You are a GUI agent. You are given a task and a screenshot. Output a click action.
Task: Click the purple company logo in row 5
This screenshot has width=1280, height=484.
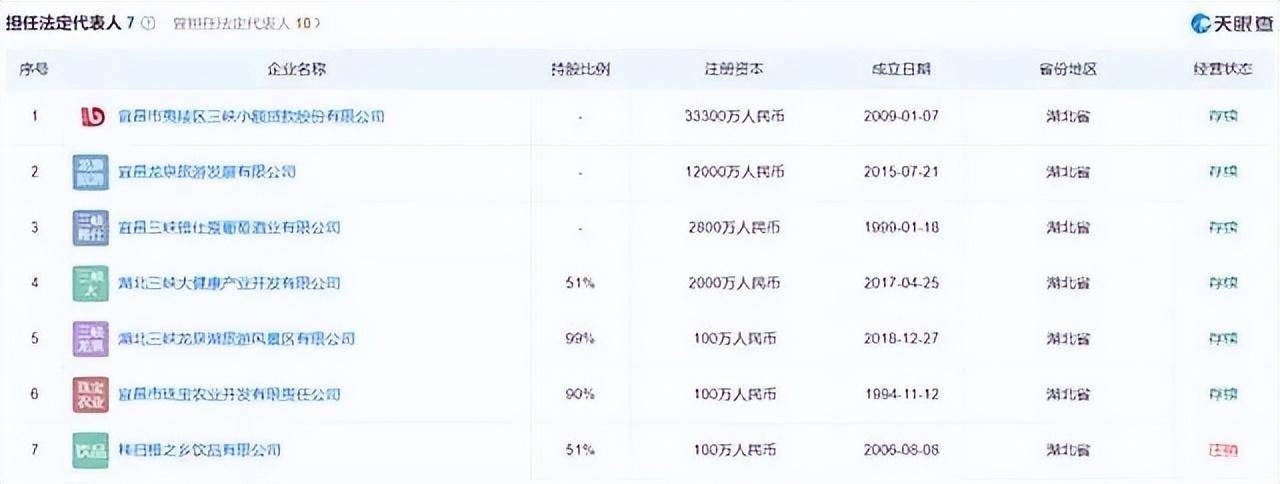tap(90, 339)
